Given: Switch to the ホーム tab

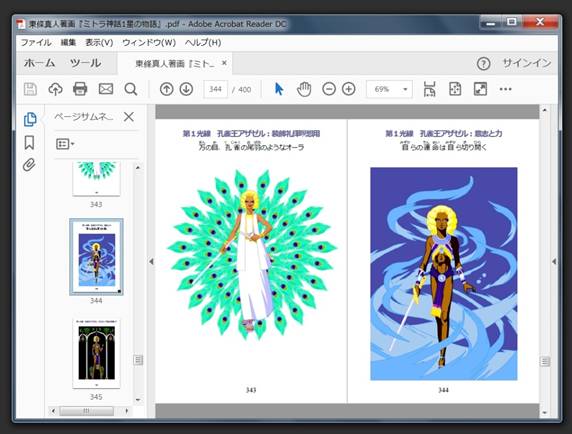Looking at the screenshot, I should (x=39, y=63).
